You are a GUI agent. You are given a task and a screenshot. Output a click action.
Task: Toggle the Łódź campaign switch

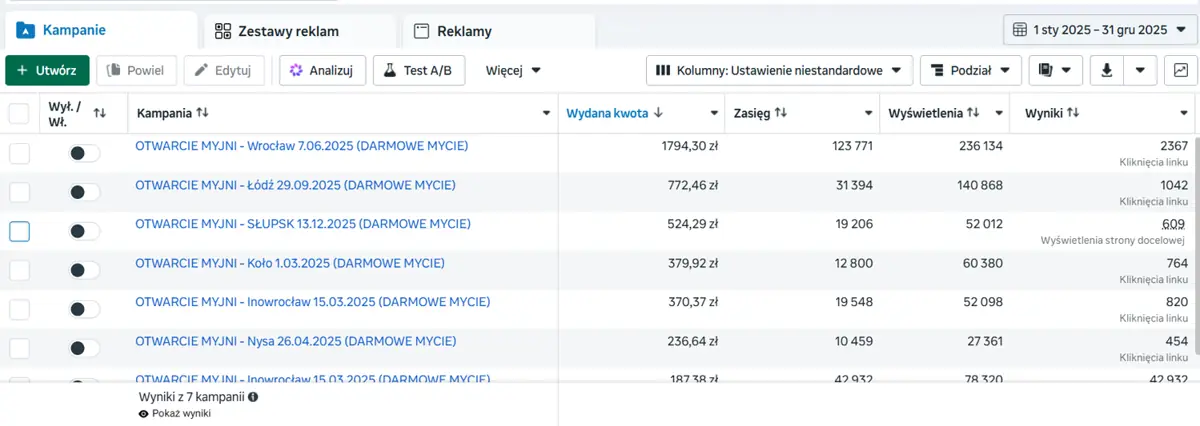(84, 192)
